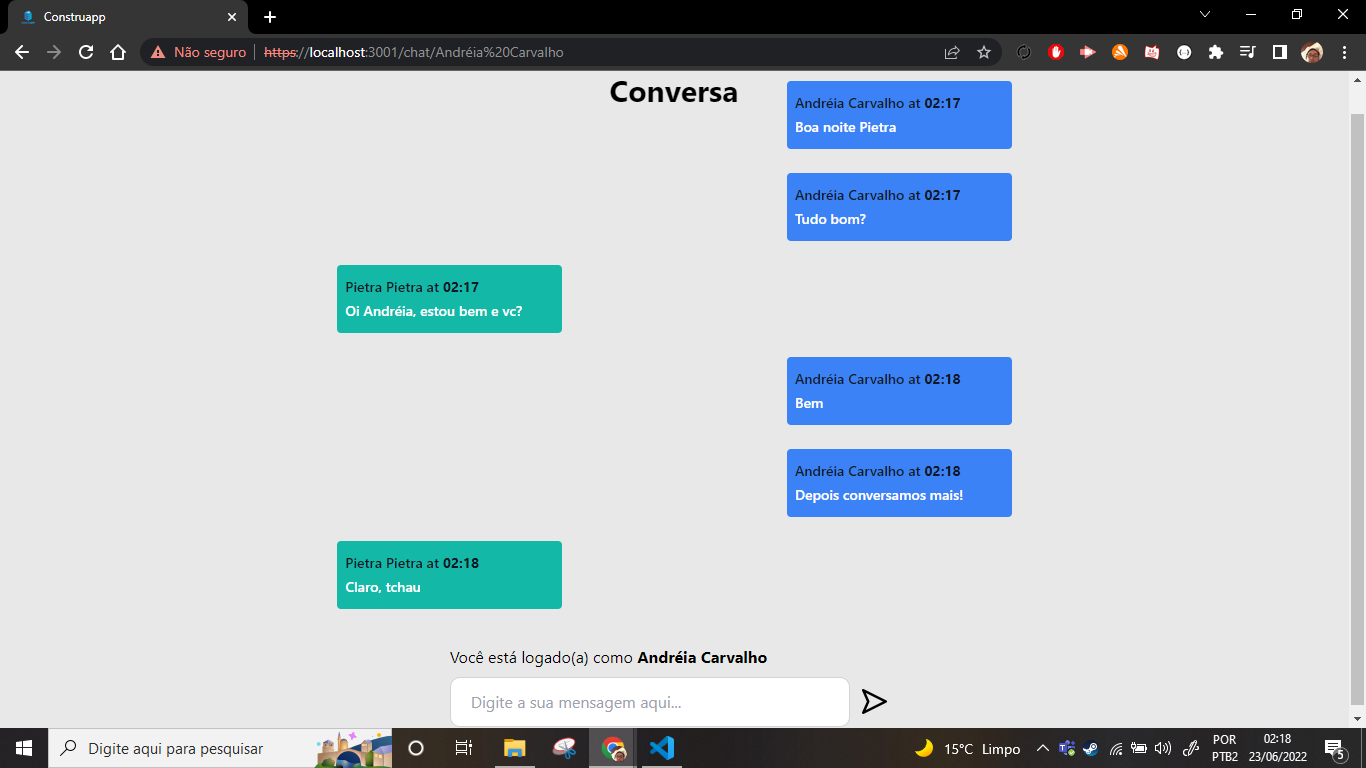
Task: Select the Construapp tab
Action: coord(126,17)
